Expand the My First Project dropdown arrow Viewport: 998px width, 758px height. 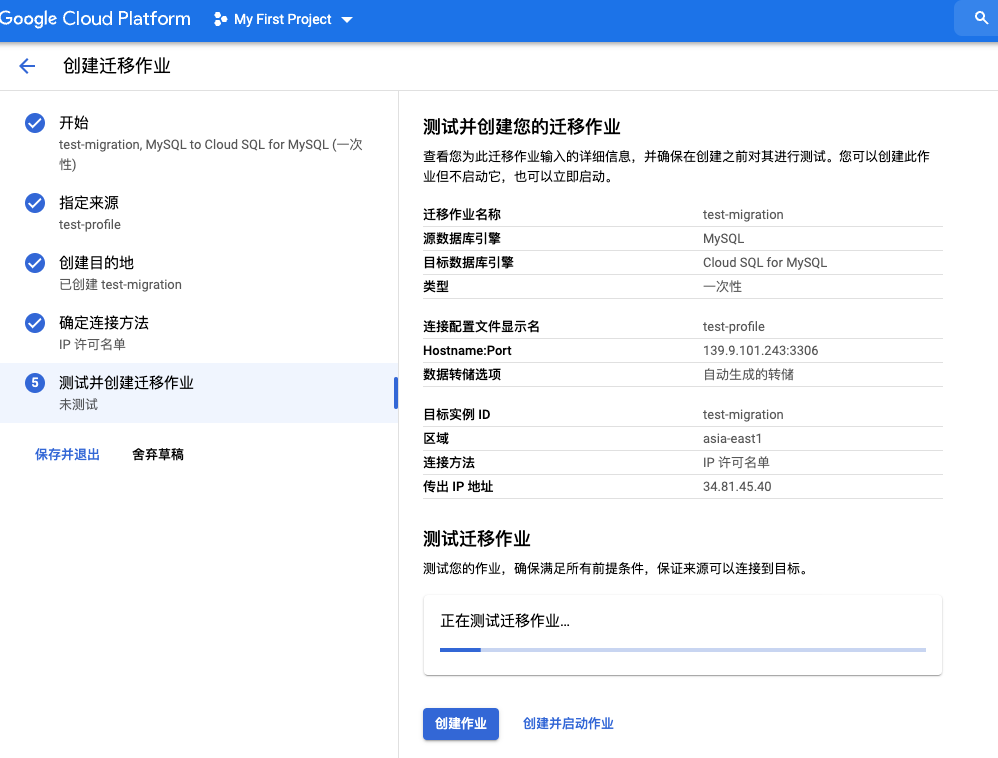pos(347,20)
